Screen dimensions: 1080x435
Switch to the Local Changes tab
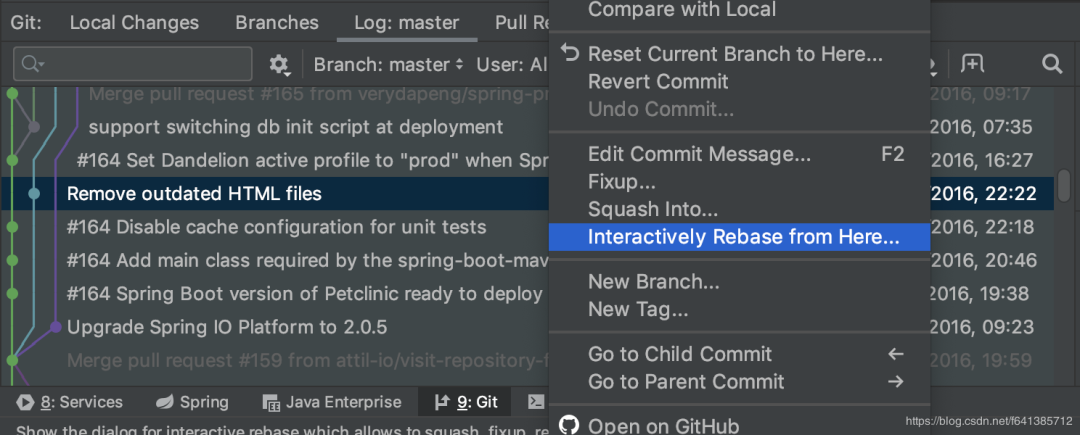tap(134, 22)
